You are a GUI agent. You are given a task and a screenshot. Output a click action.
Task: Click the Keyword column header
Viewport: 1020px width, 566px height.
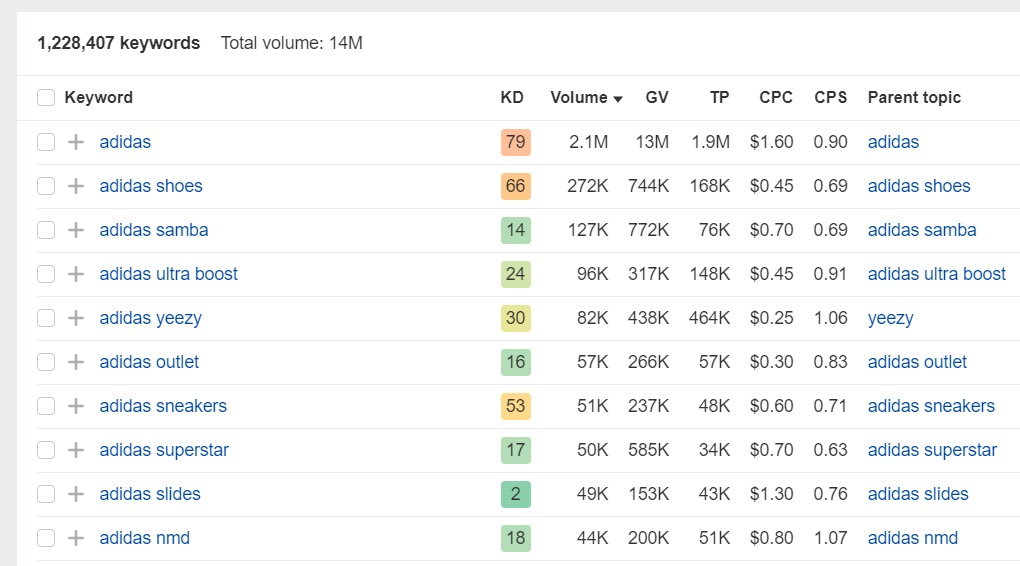pos(98,98)
